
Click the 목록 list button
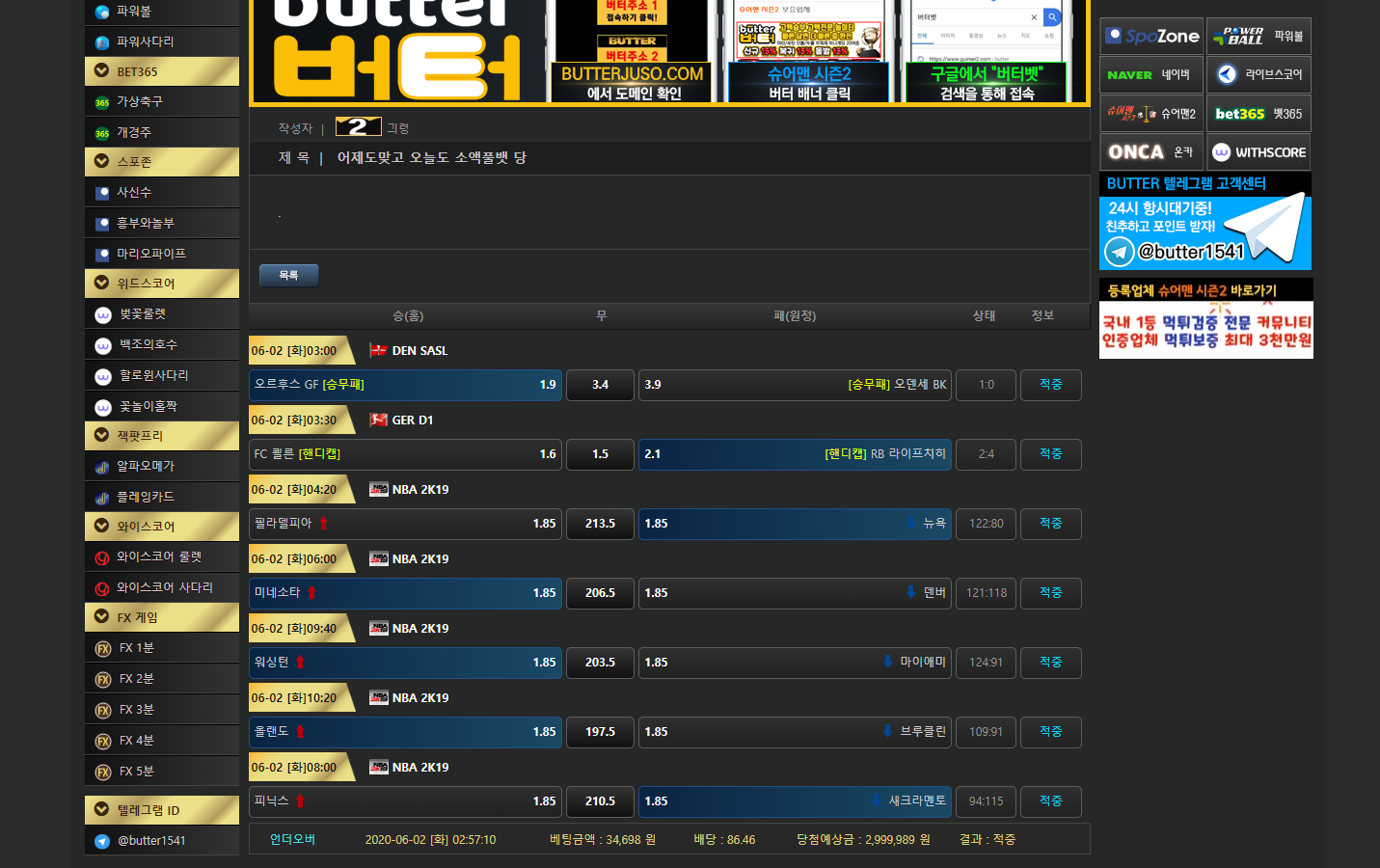pos(288,276)
